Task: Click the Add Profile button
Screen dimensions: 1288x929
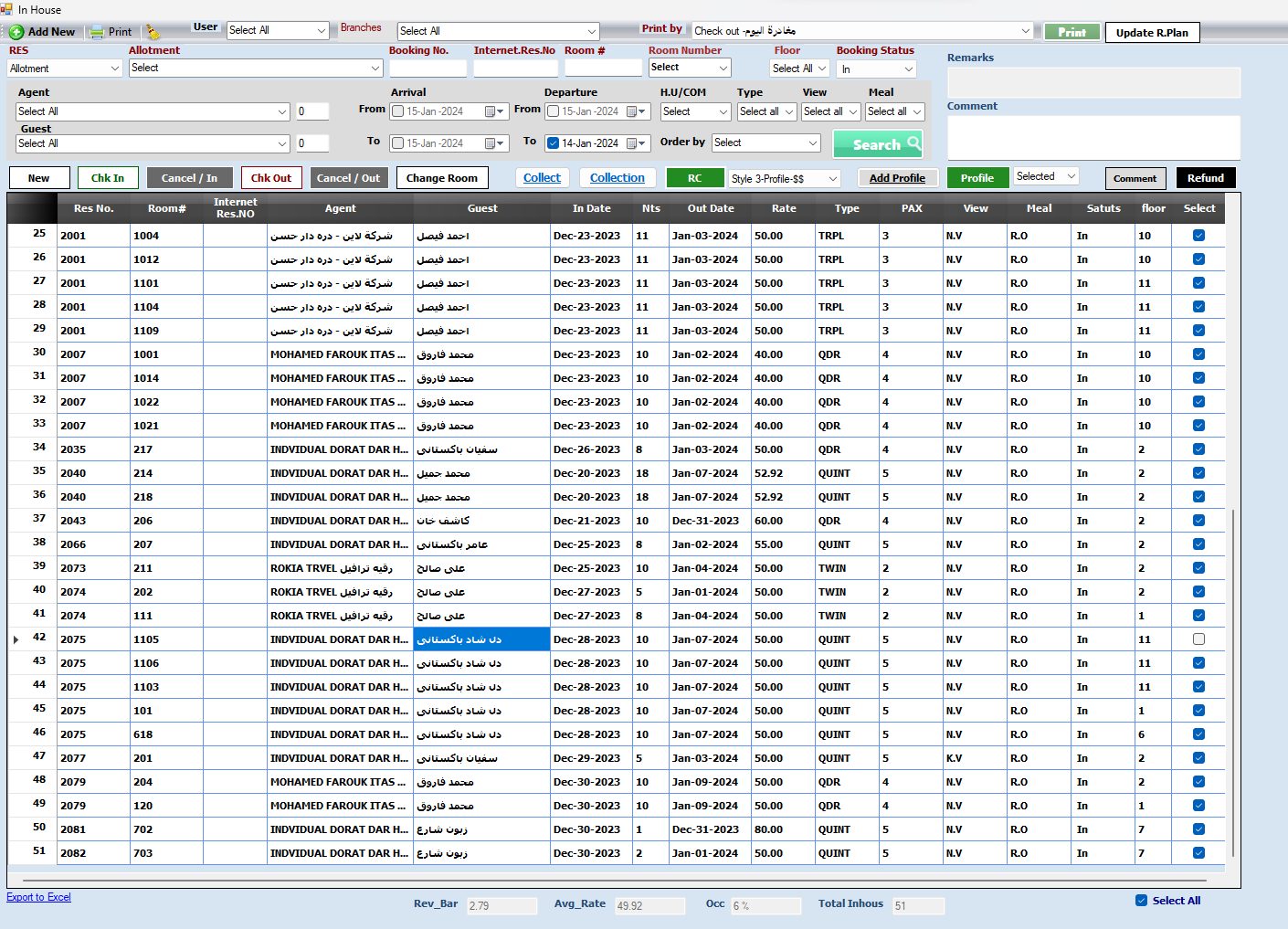Action: tap(897, 178)
